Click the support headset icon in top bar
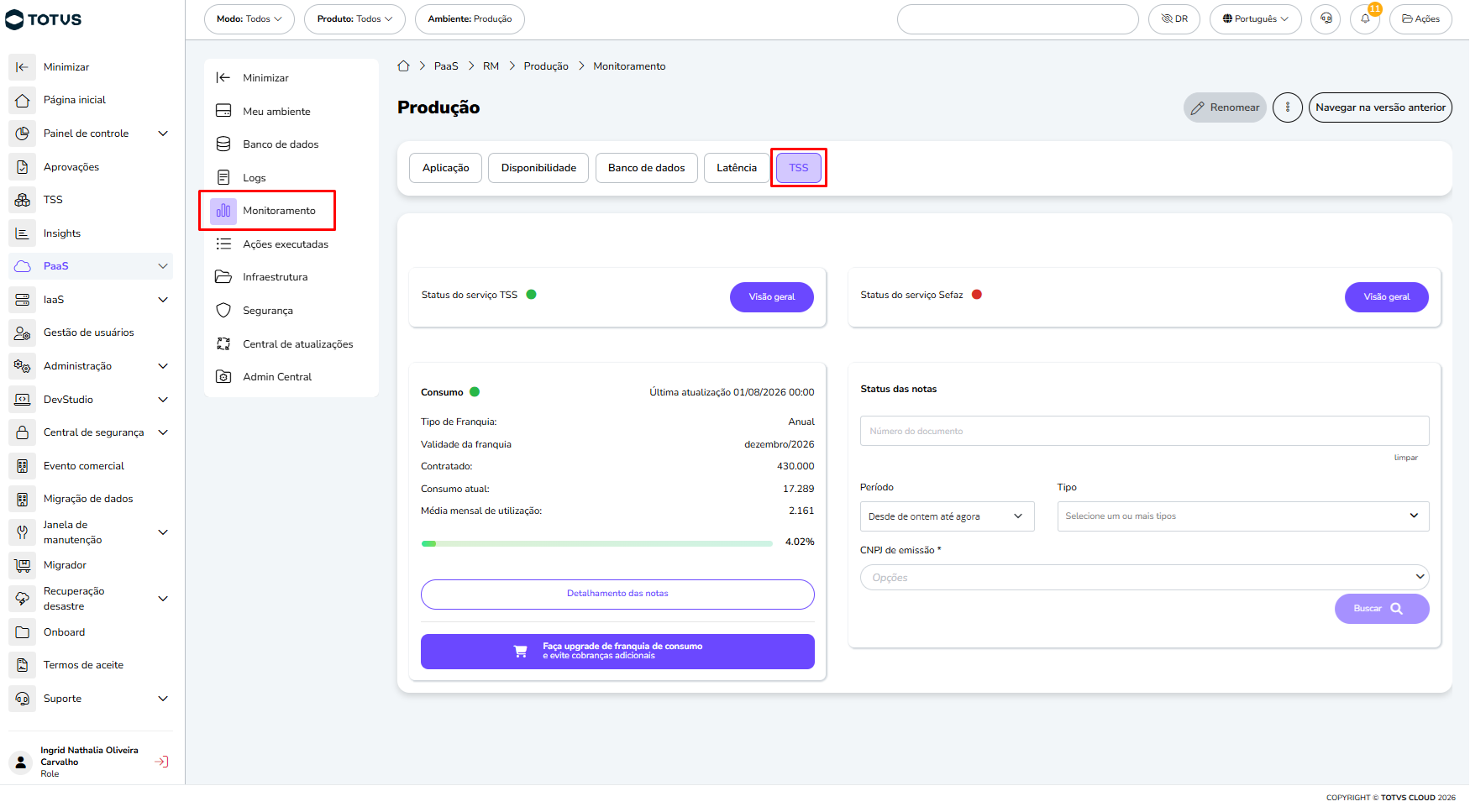Image resolution: width=1470 pixels, height=812 pixels. [1326, 19]
